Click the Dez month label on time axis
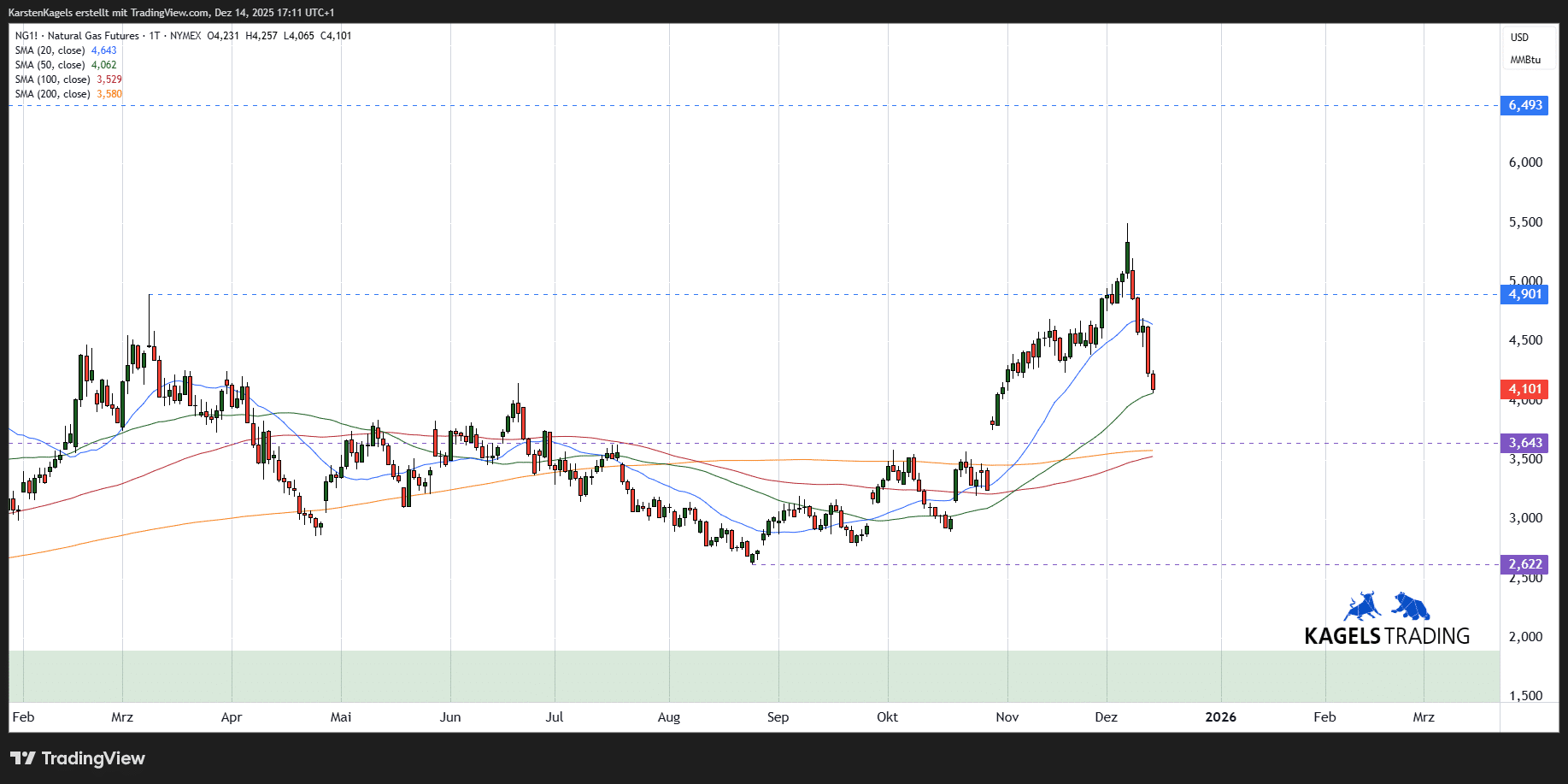 point(1106,717)
